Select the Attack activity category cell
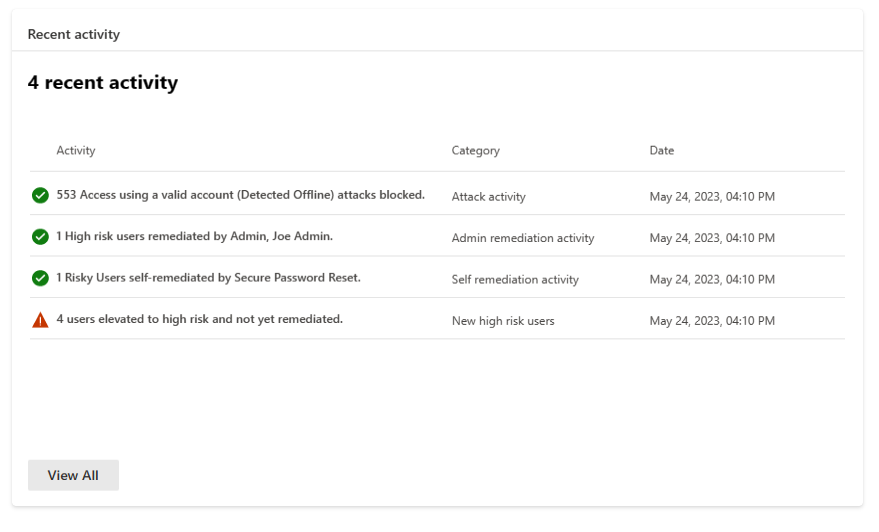The height and width of the screenshot is (532, 879). [488, 197]
